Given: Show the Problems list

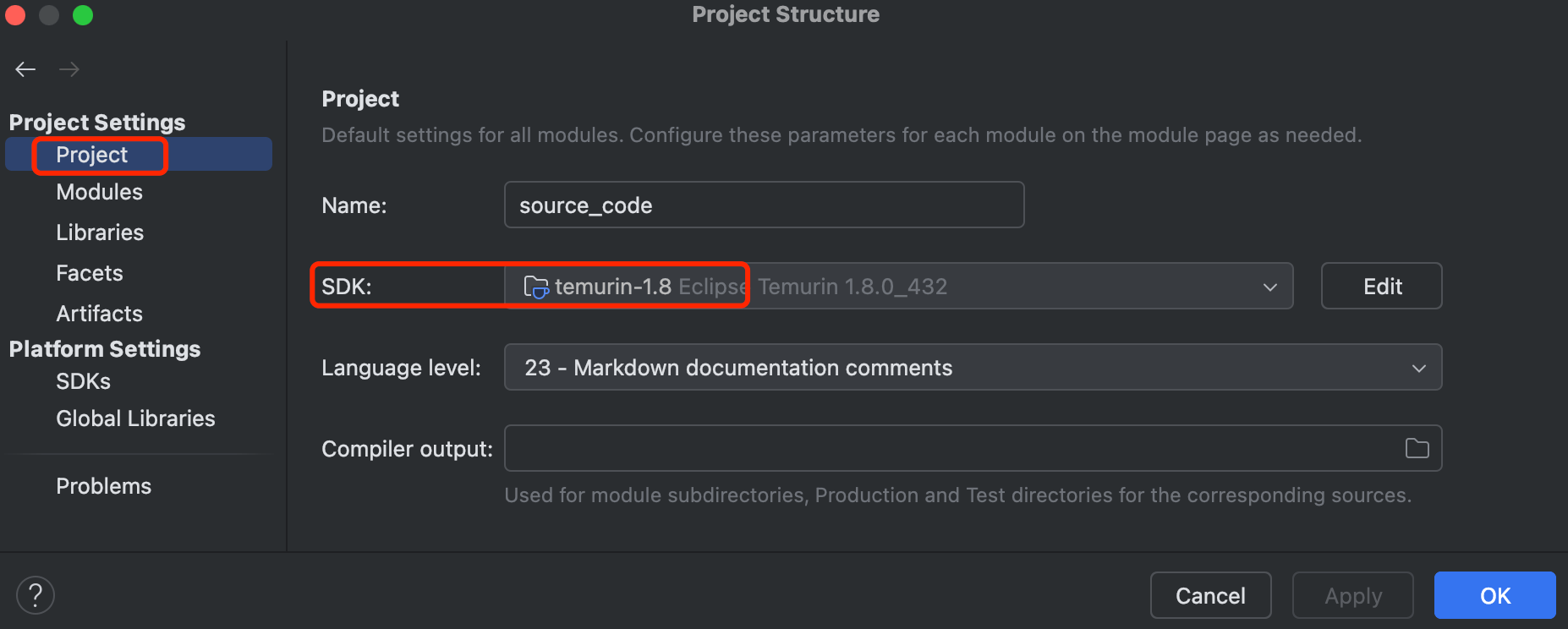Looking at the screenshot, I should coord(104,486).
